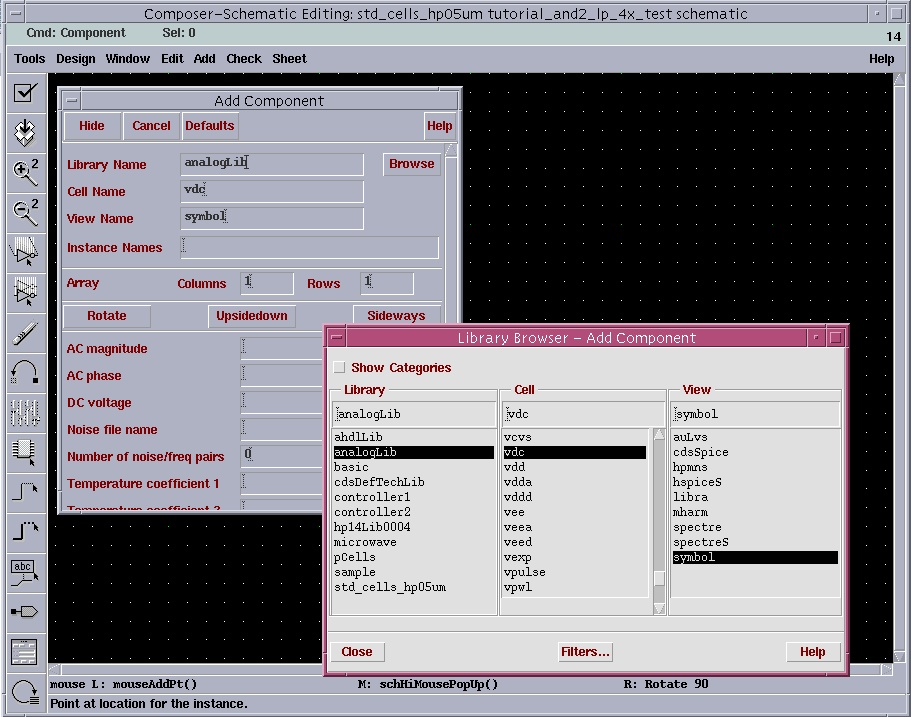This screenshot has width=911, height=717.
Task: Click the Save icon with down arrow
Action: (x=25, y=132)
